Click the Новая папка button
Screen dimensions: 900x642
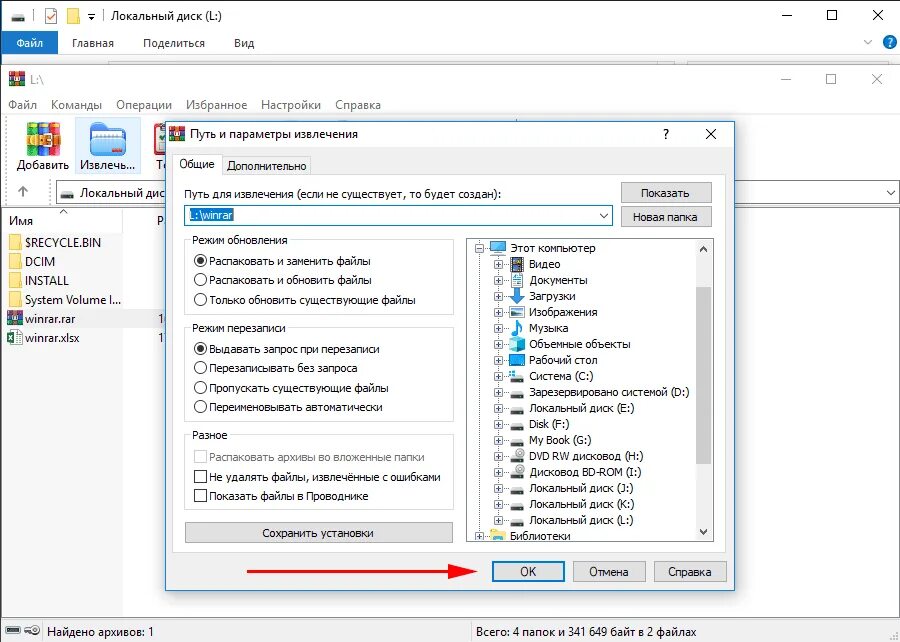tap(666, 217)
